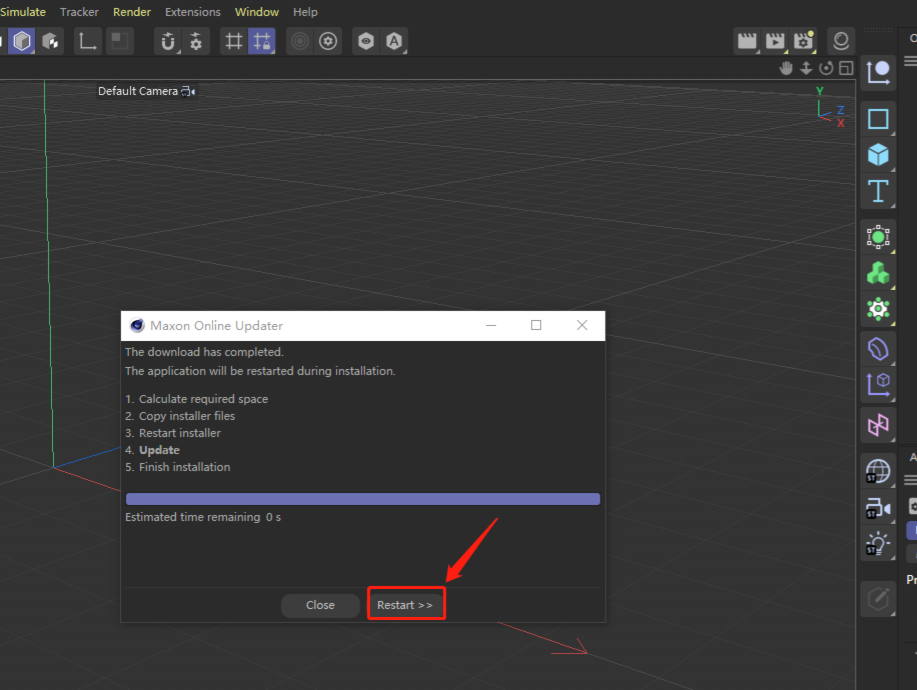Screen dimensions: 917x690
Task: Toggle the highlighted shaded cube mode button
Action: click(x=22, y=41)
